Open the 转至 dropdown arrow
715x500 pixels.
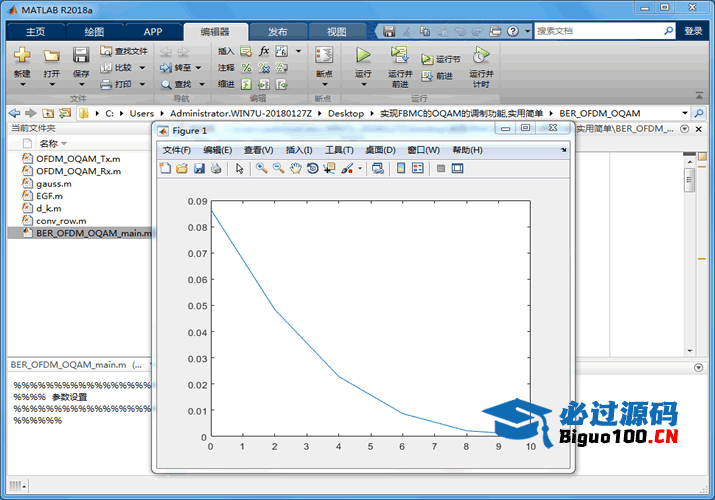click(198, 68)
